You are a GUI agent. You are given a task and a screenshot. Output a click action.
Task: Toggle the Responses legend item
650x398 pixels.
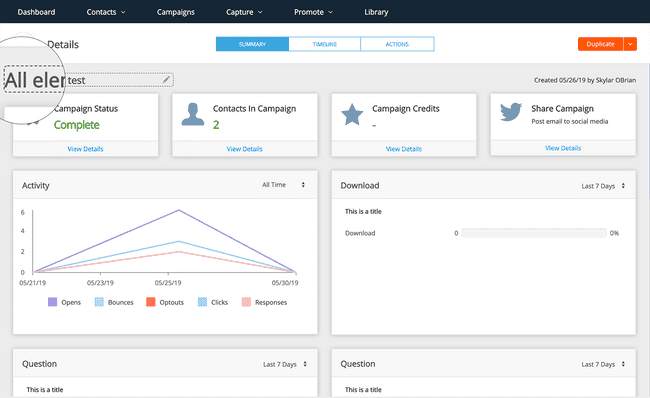(x=264, y=302)
